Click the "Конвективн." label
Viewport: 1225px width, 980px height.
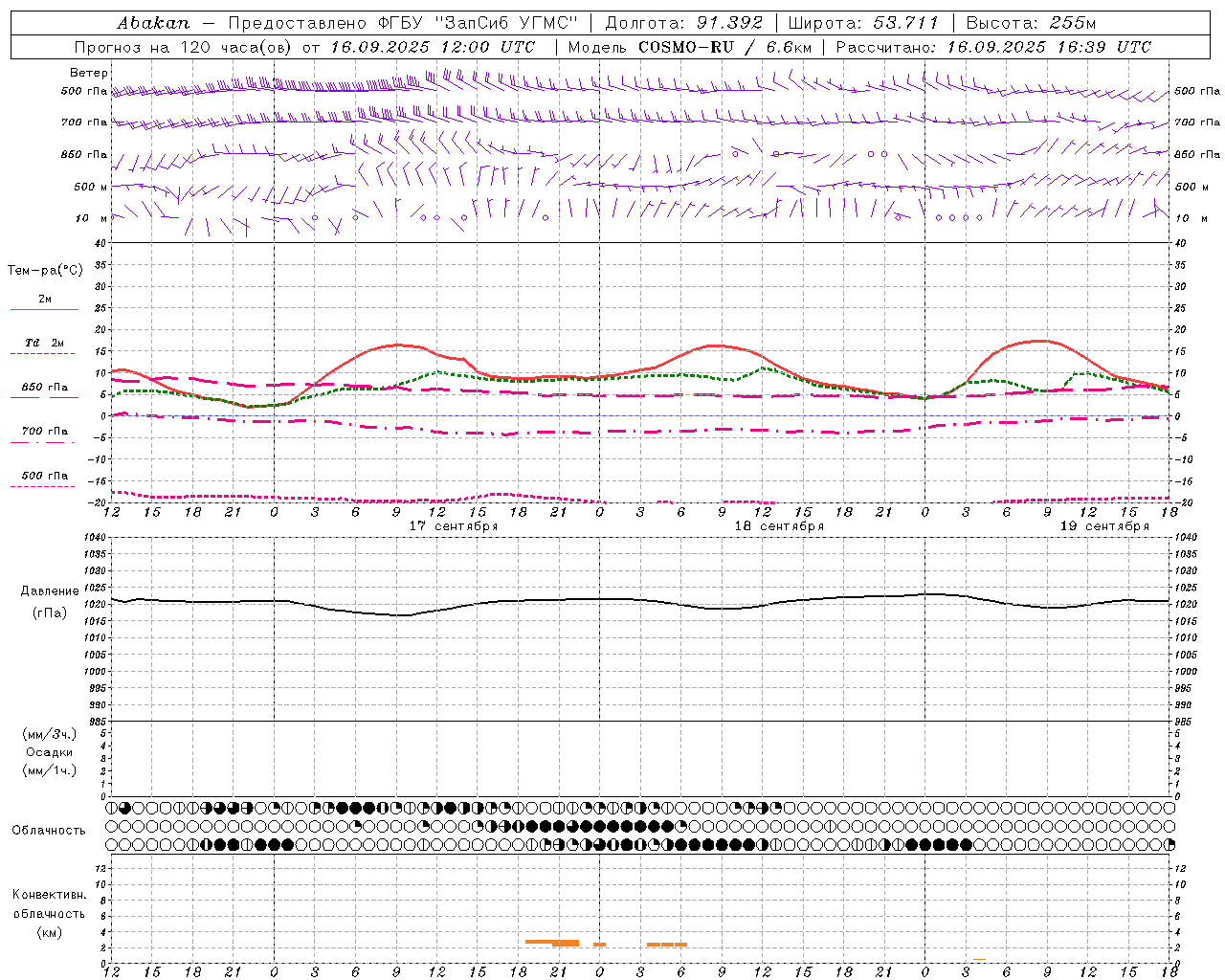click(49, 895)
